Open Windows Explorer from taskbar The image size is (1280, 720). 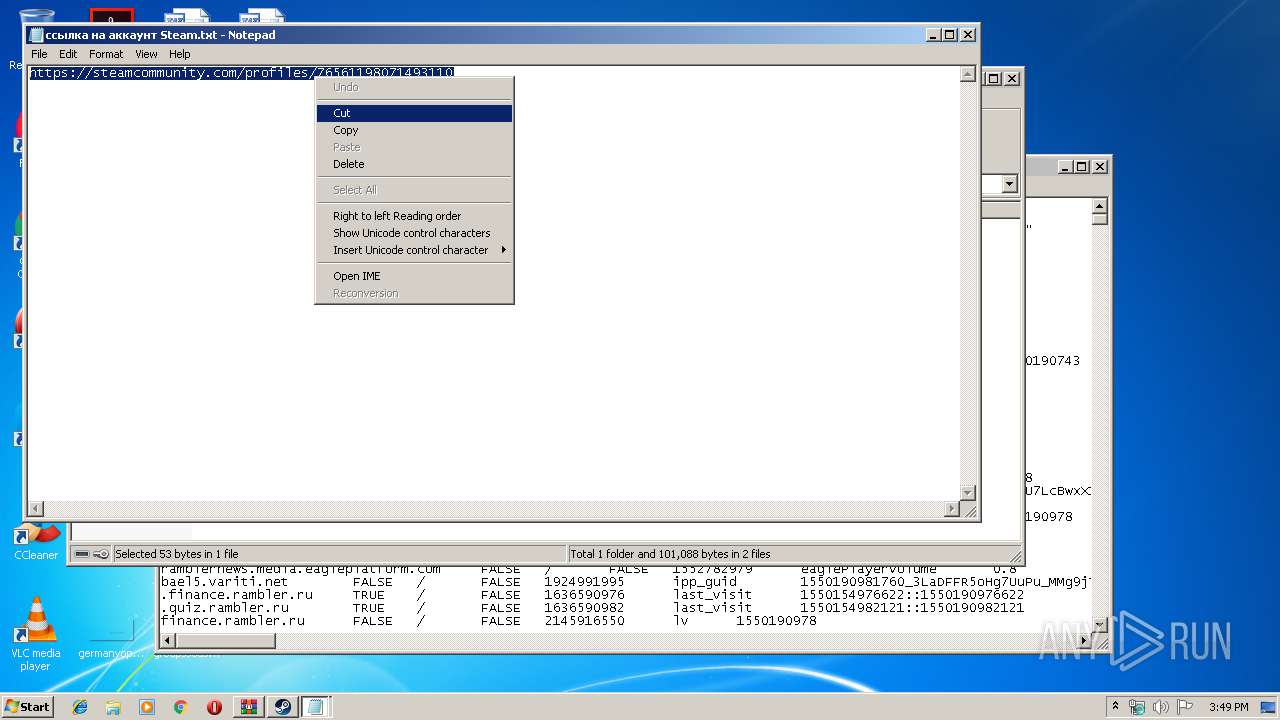(113, 707)
